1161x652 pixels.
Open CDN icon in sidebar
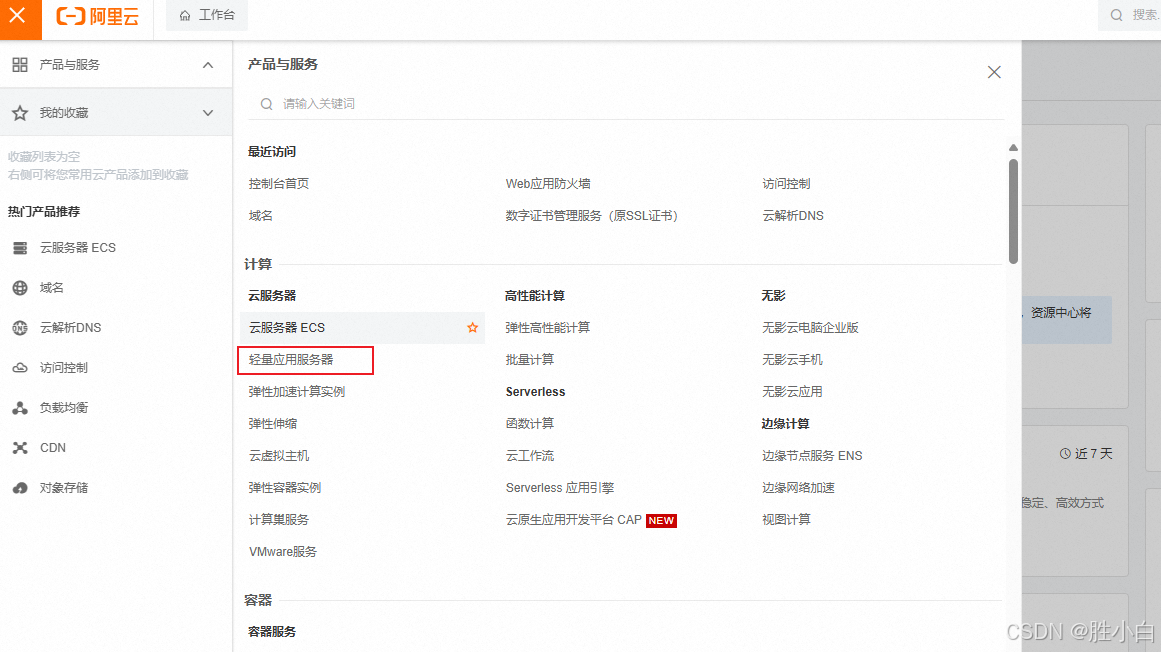click(x=20, y=448)
